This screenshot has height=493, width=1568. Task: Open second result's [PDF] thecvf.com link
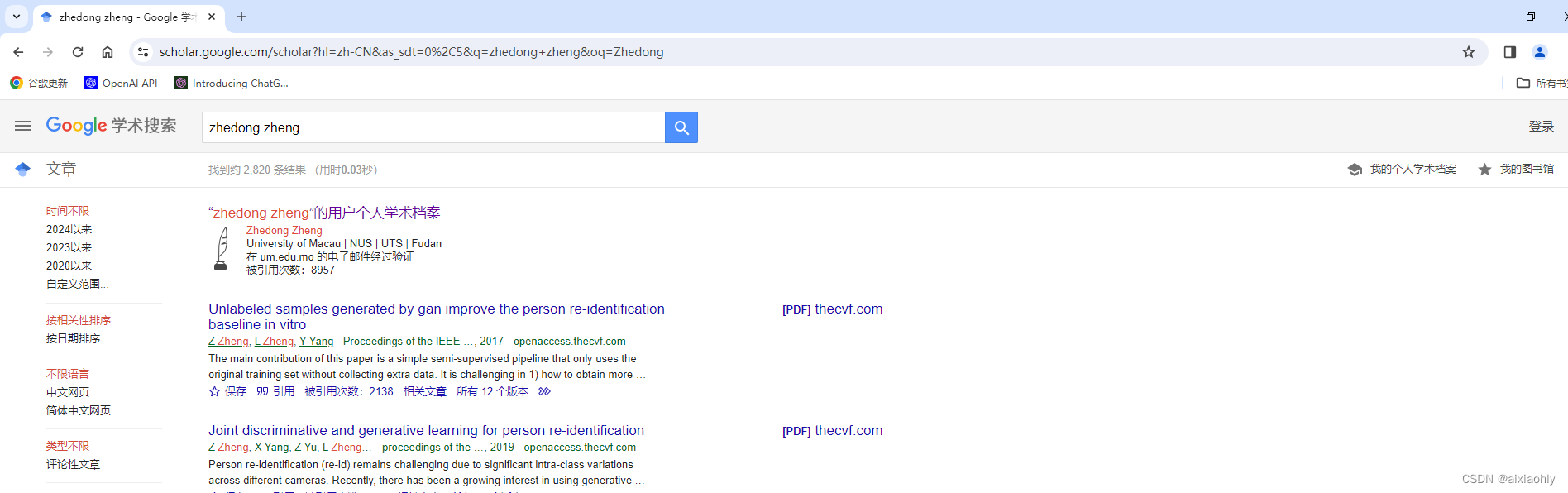[x=833, y=430]
